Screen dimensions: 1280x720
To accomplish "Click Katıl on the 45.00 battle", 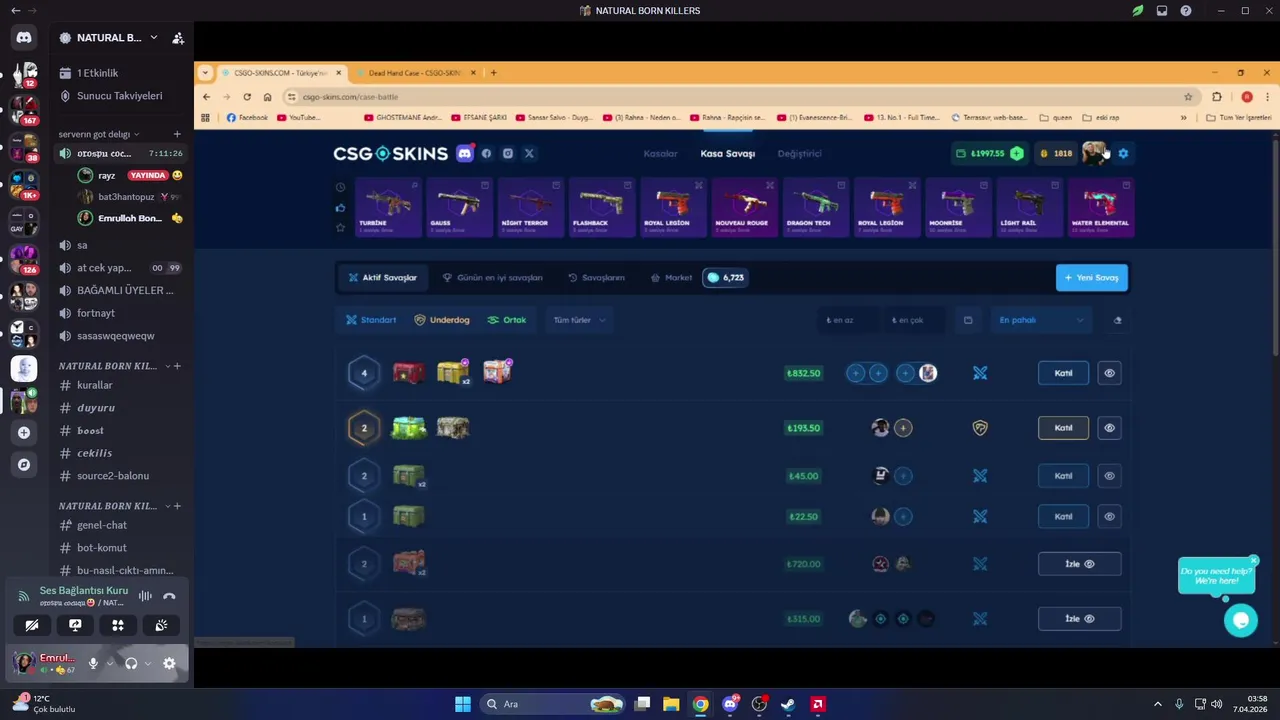I will point(1063,476).
